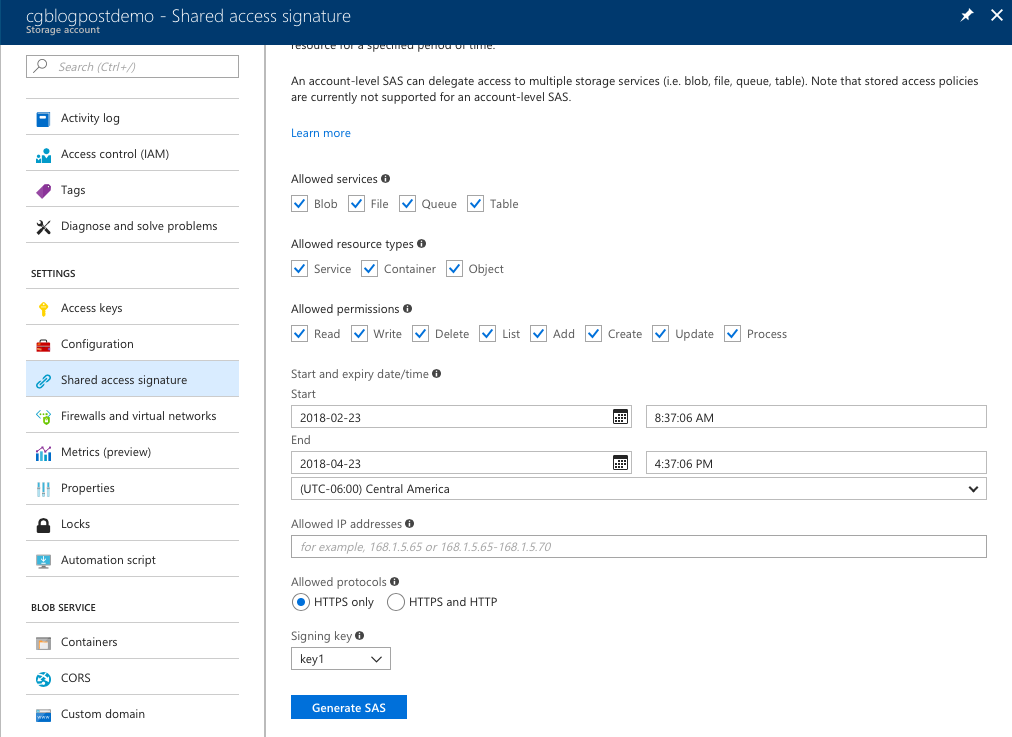Turn off the Process permission checkbox

(x=732, y=334)
